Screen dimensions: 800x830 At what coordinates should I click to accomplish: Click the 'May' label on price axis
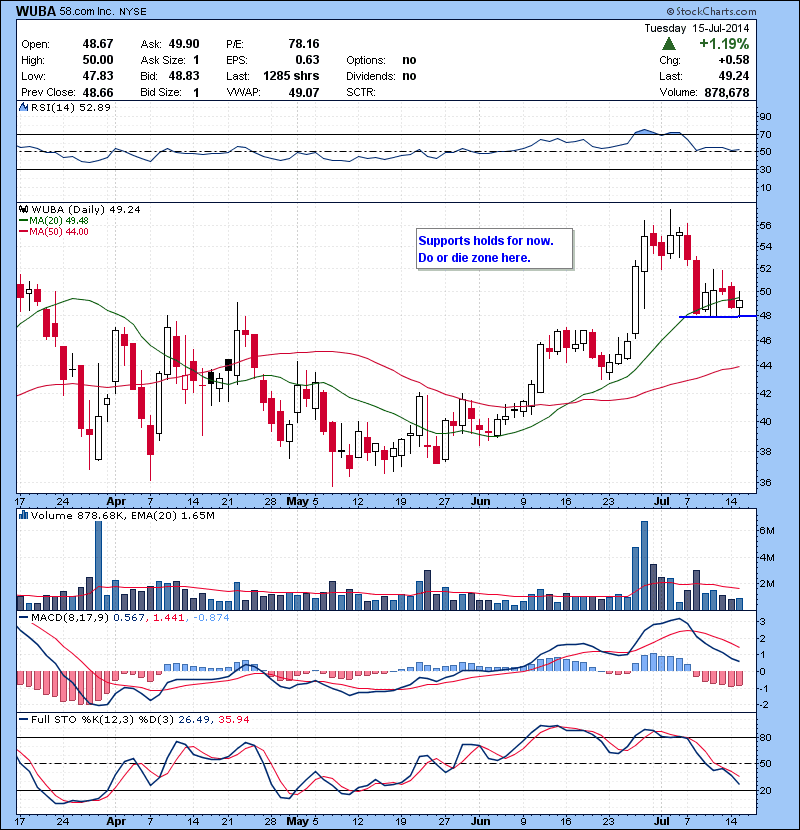(297, 501)
